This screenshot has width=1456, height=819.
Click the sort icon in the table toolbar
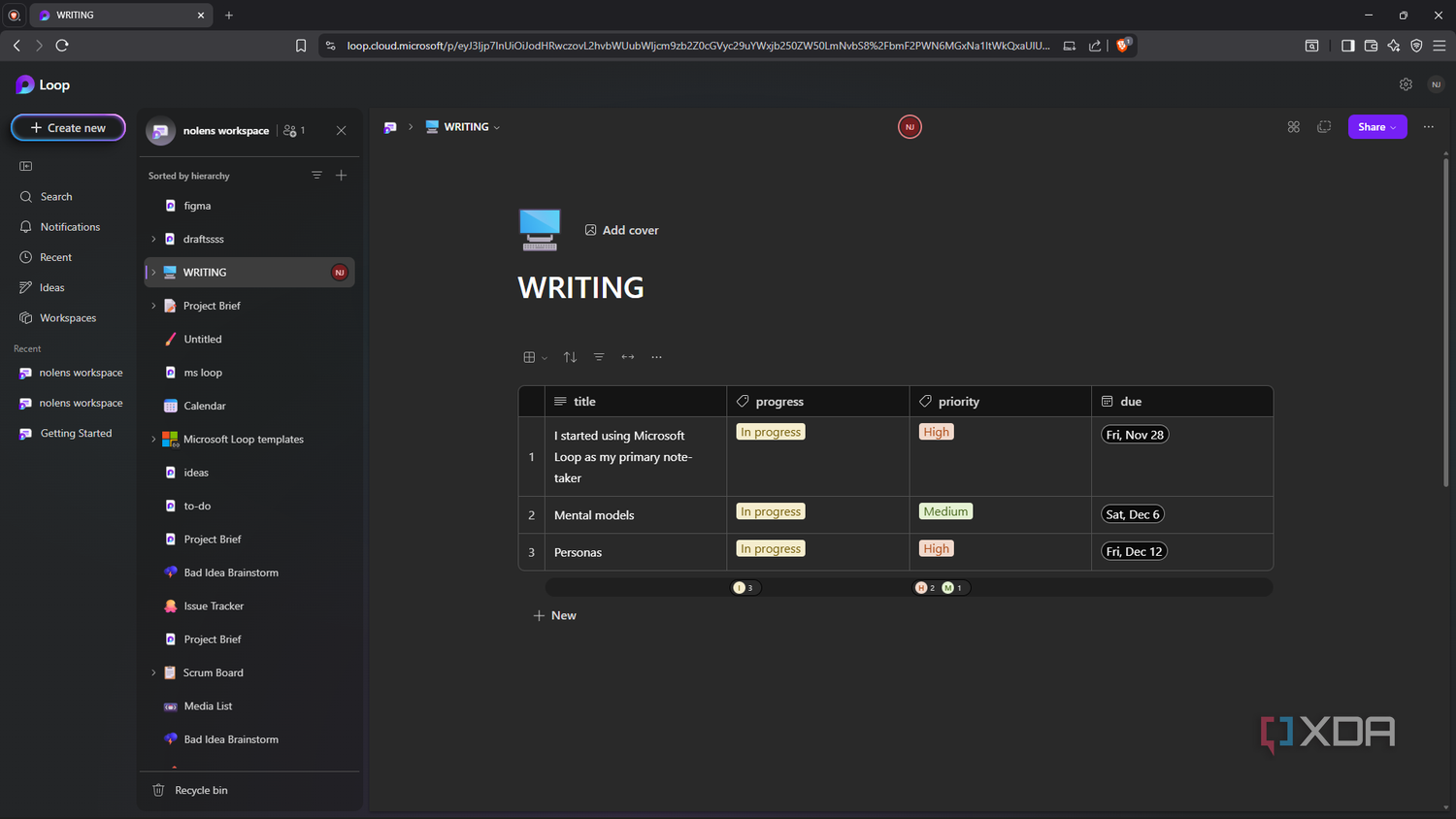click(570, 357)
